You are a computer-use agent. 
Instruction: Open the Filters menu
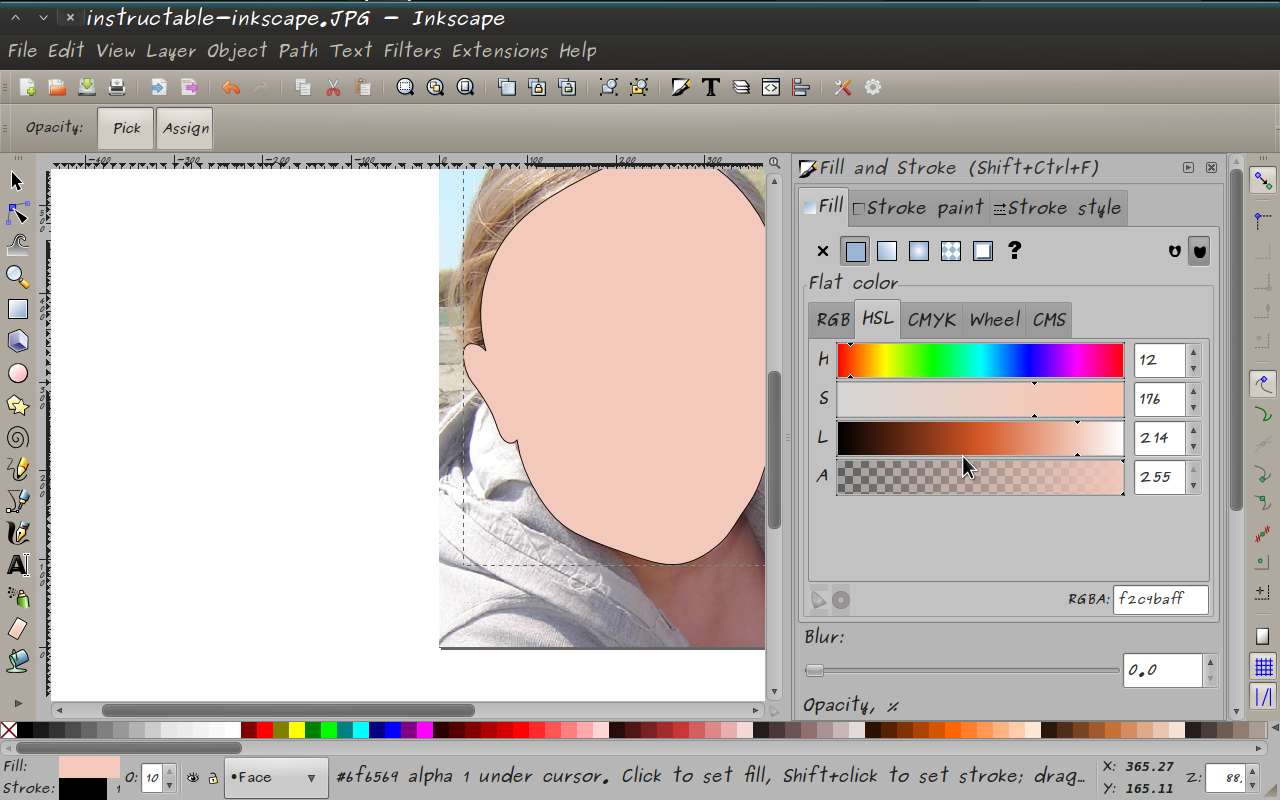(x=412, y=50)
